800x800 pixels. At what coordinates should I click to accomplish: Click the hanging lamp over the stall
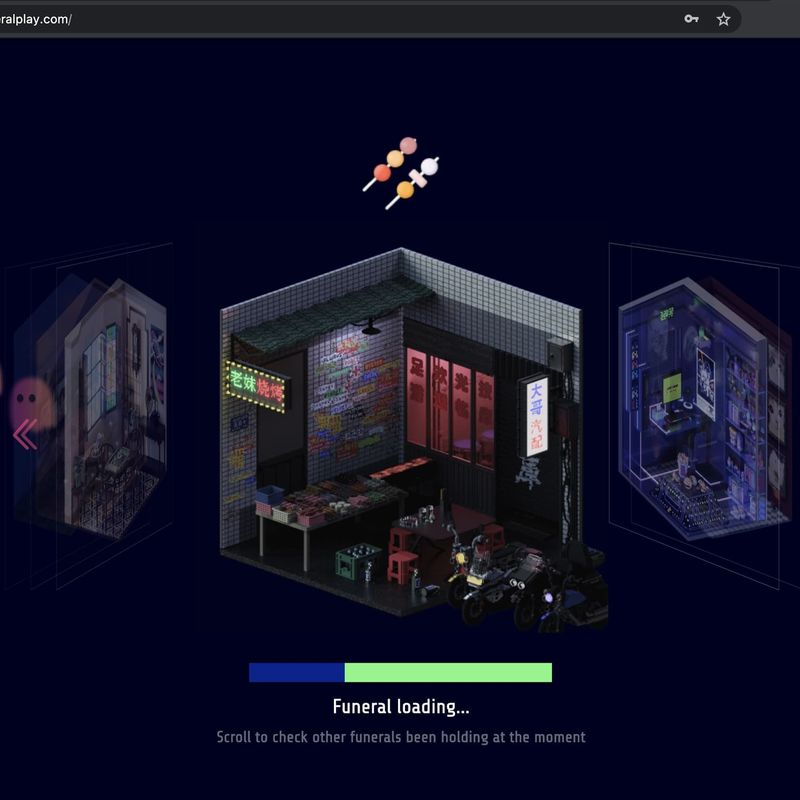(x=372, y=327)
